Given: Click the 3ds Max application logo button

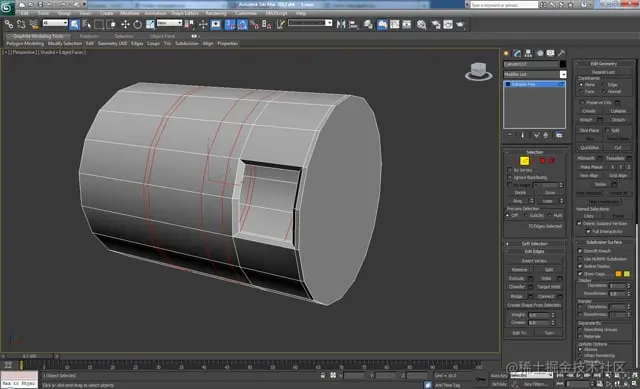Looking at the screenshot, I should 8,7.
